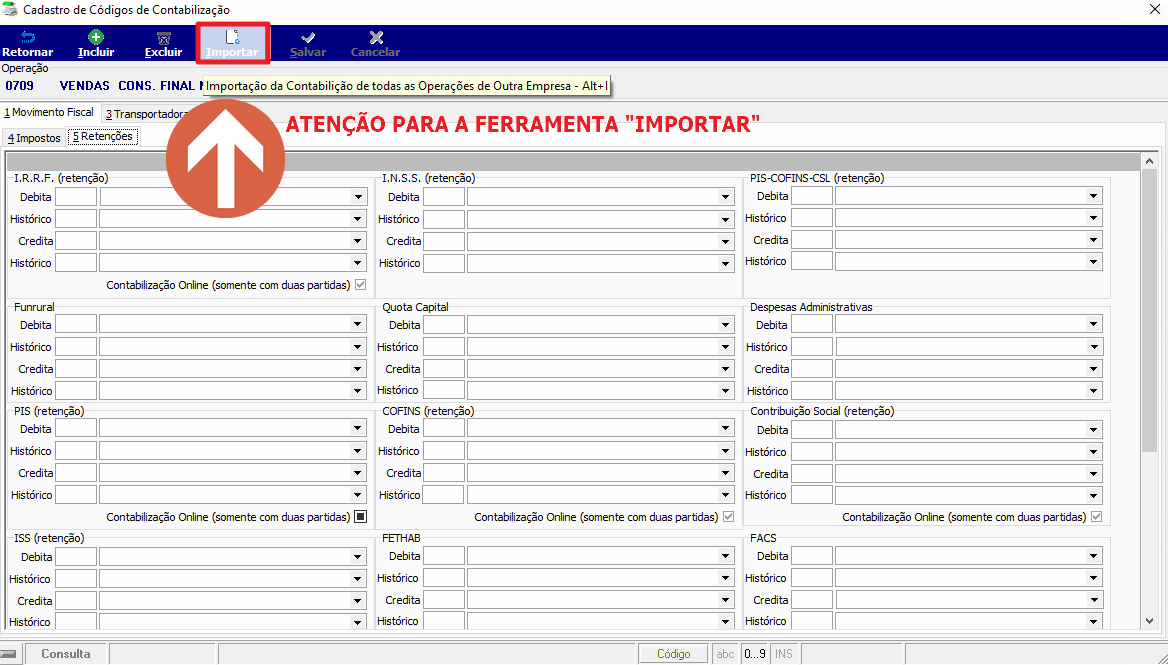Open I.N.S.S. Credita account dropdown
1168x665 pixels.
click(726, 241)
